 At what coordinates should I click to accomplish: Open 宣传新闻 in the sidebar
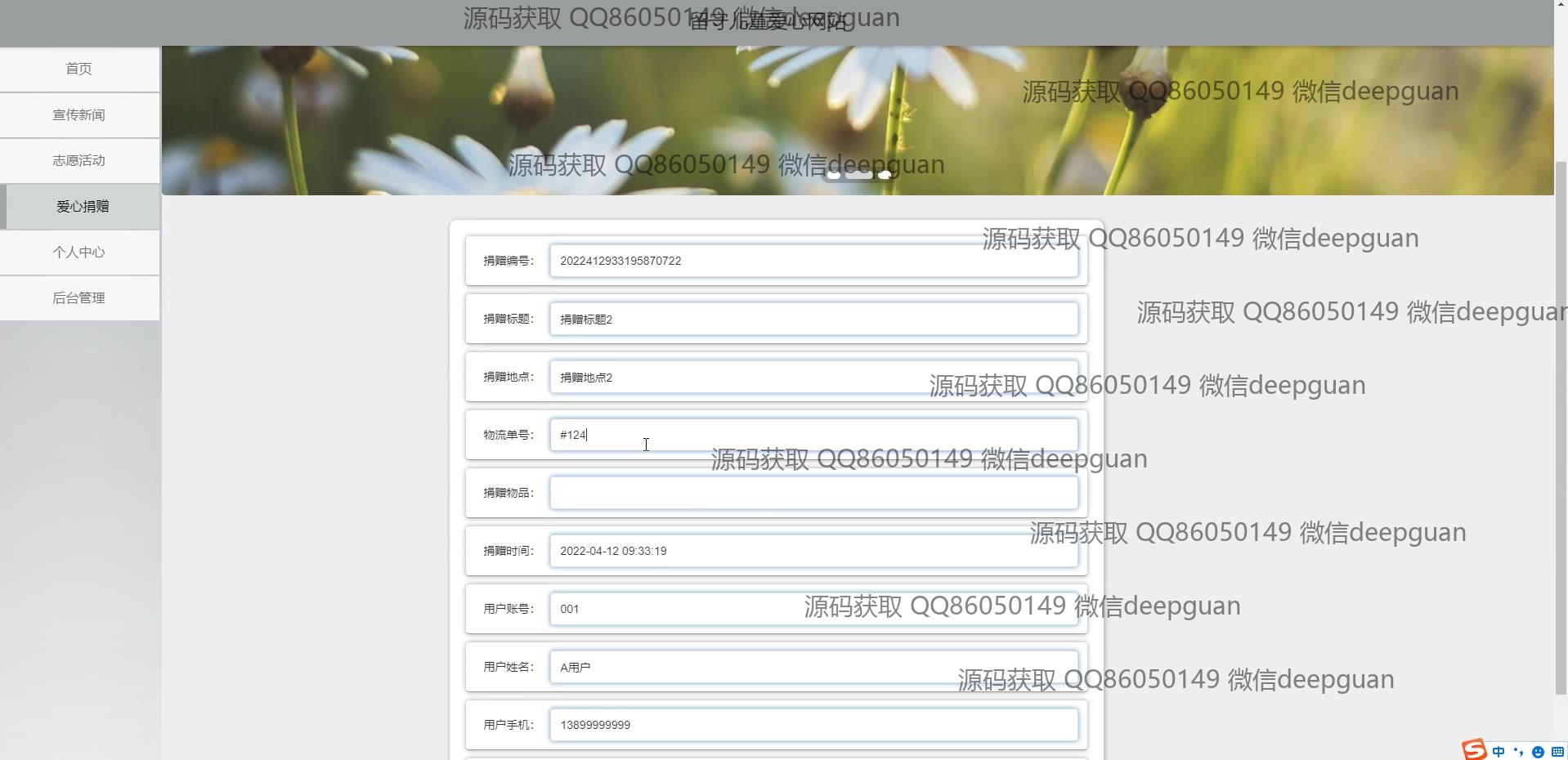pos(79,114)
